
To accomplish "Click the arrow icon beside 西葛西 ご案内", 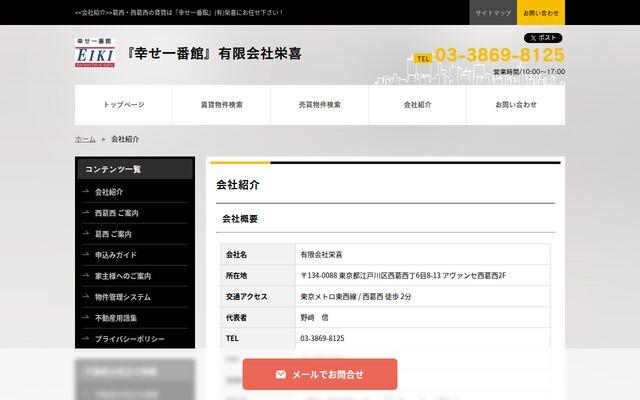I will coord(86,213).
